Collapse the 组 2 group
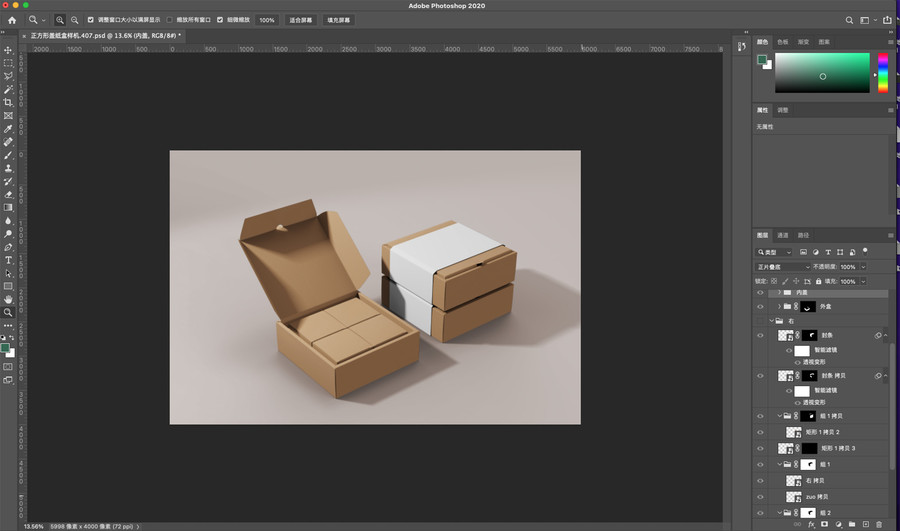 pos(779,513)
